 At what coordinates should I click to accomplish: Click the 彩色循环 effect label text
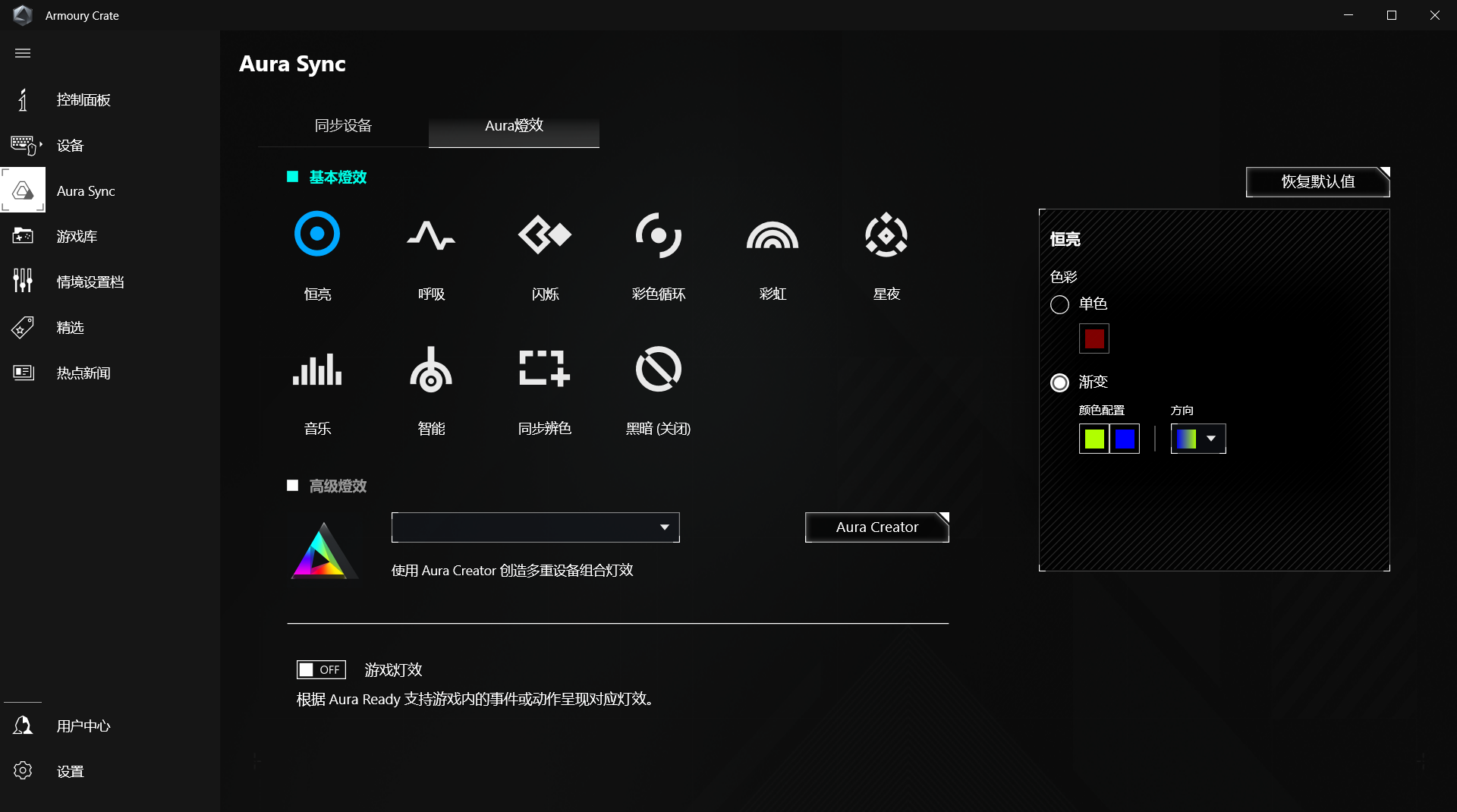point(659,294)
